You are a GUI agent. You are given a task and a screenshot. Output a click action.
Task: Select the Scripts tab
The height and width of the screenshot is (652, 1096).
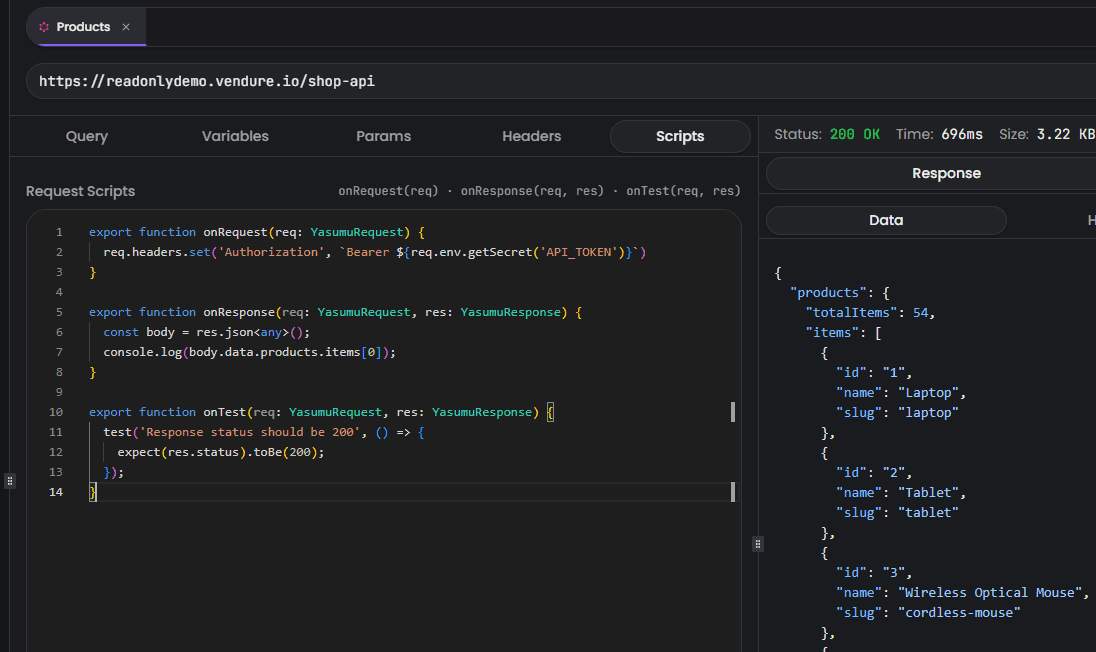680,136
